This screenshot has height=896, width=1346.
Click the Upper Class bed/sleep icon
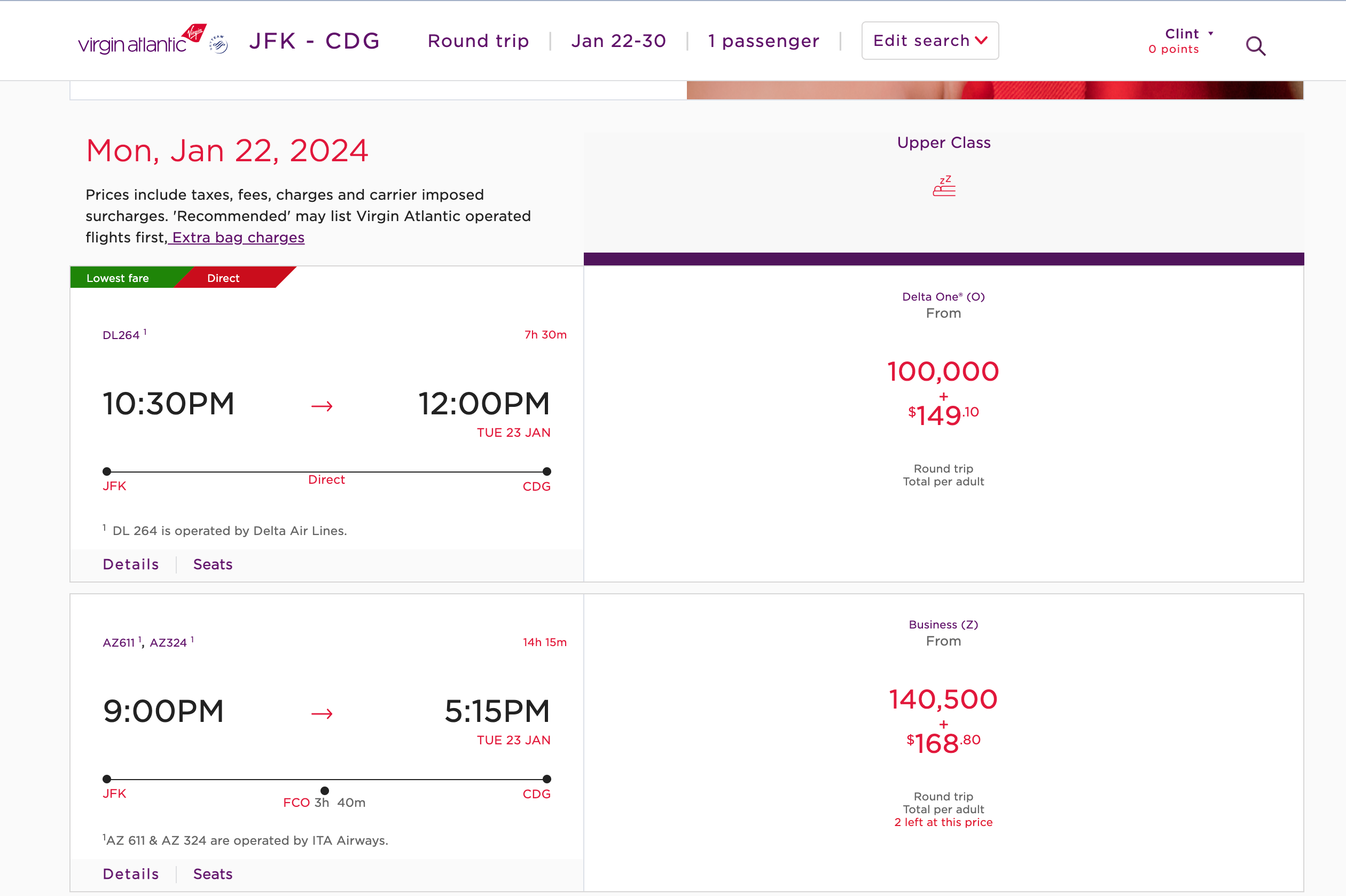pos(942,187)
